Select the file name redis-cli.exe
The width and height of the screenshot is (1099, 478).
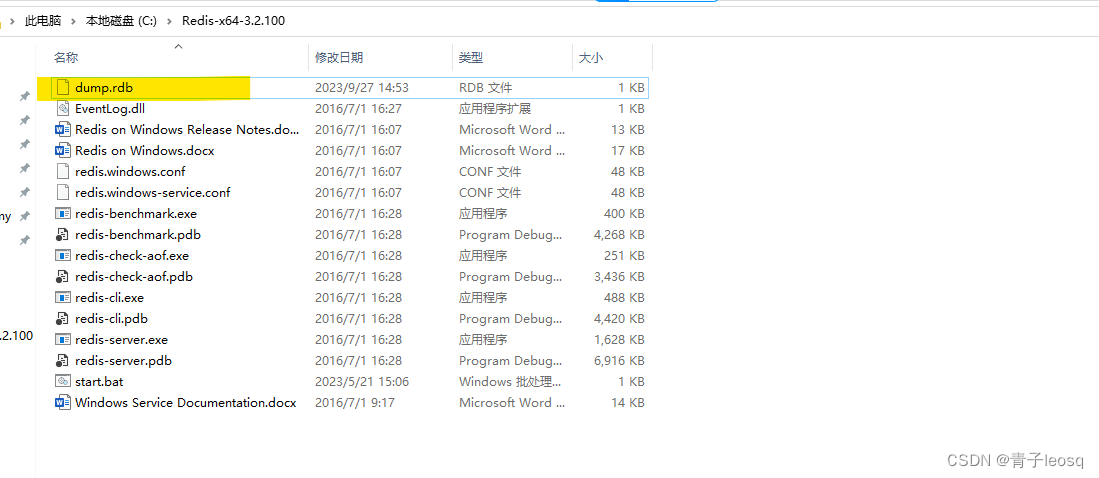(109, 298)
